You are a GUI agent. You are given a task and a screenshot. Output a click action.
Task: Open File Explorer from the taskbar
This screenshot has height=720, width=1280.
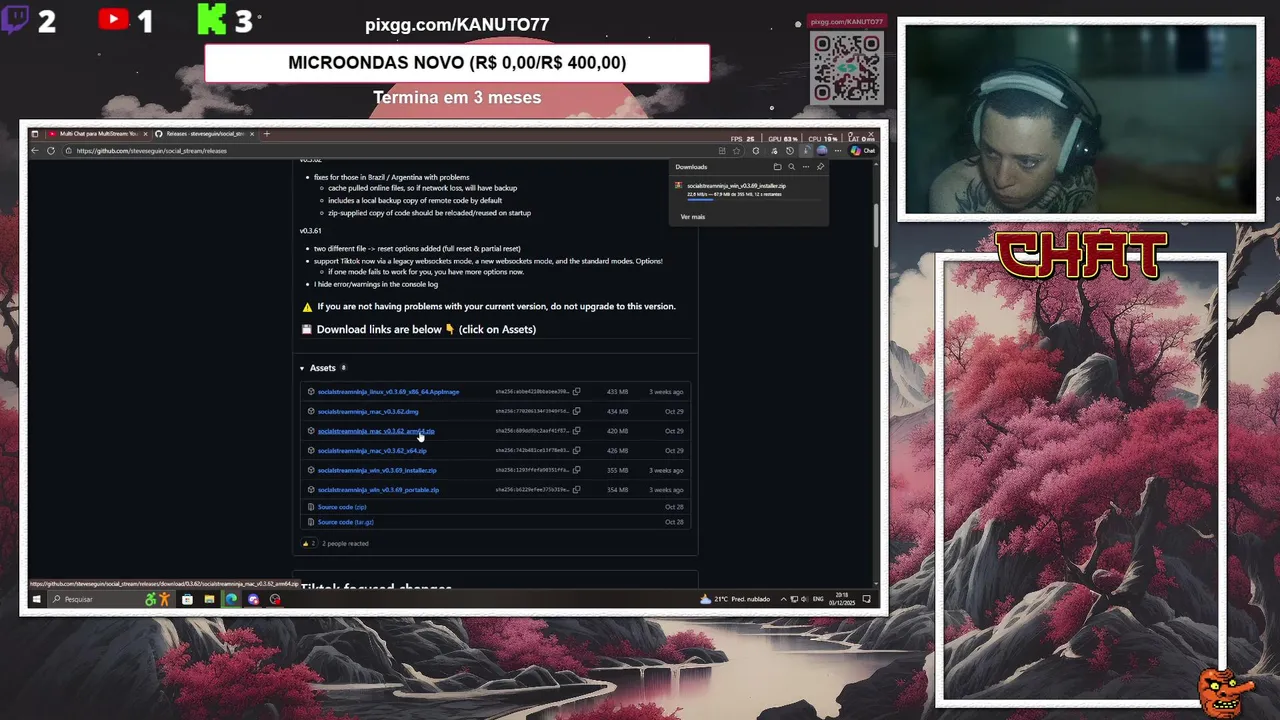(x=209, y=599)
